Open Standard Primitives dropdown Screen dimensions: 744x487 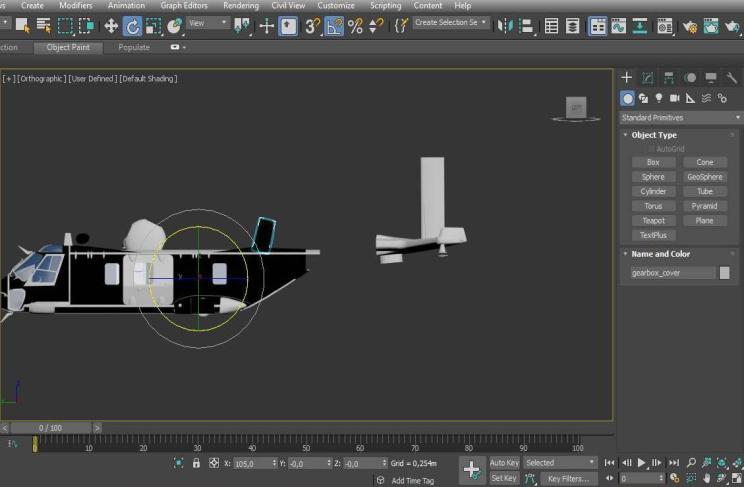(681, 117)
